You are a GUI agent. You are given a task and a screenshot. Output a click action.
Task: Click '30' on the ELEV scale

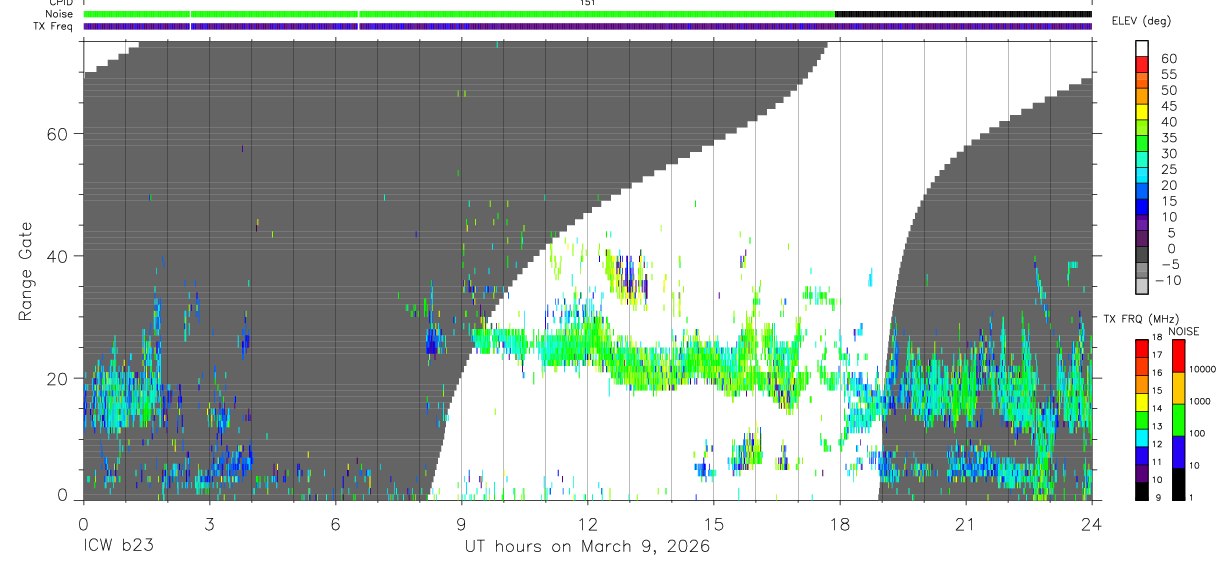coord(1168,154)
